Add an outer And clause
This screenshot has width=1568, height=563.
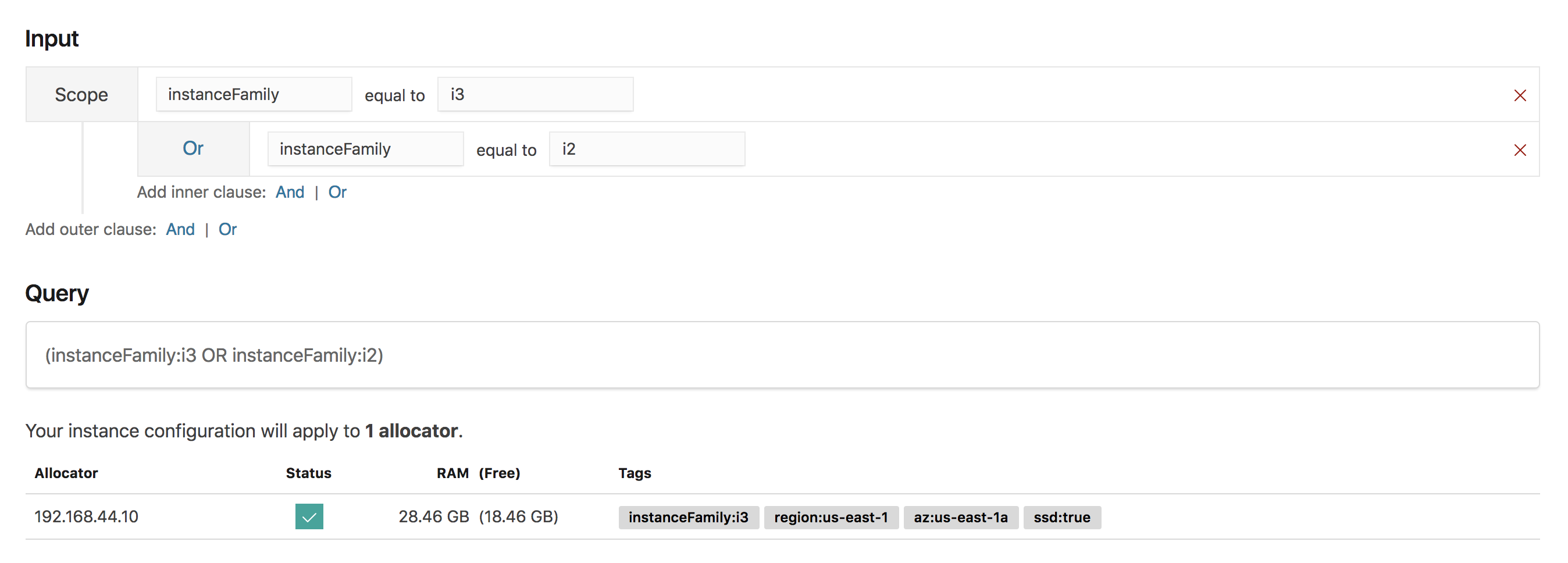[180, 230]
